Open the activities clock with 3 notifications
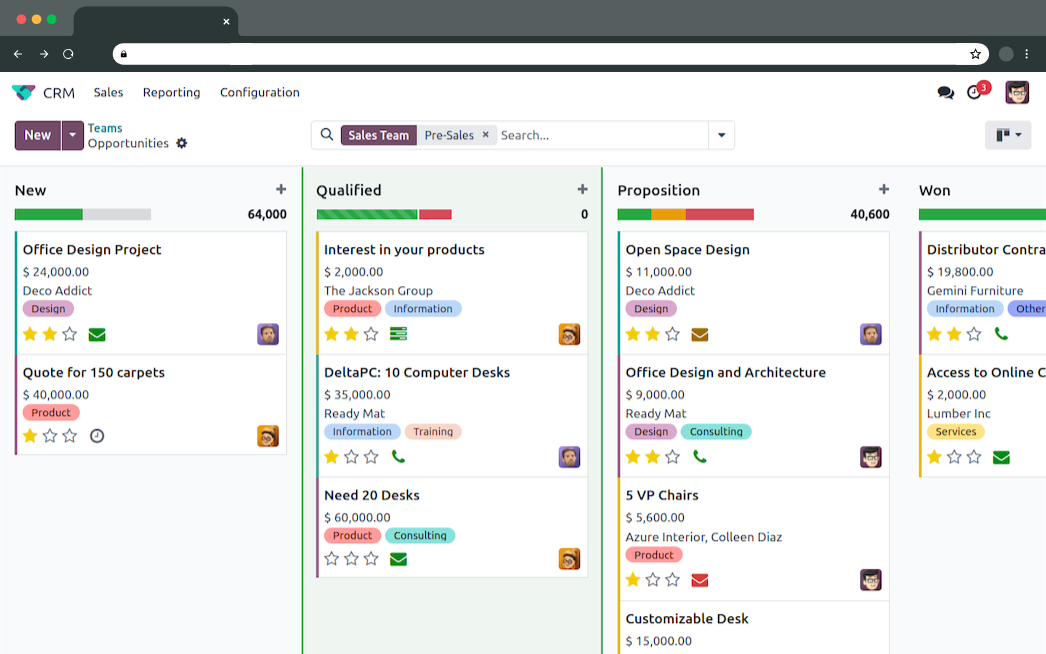 tap(975, 93)
